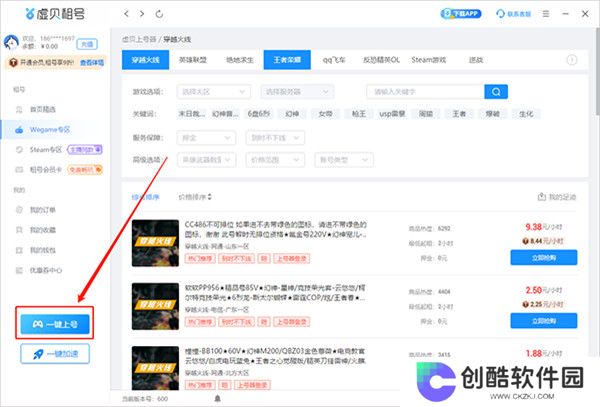Switch to the 反恐精英OL game tab
Viewport: 600px width, 407px height.
click(381, 60)
